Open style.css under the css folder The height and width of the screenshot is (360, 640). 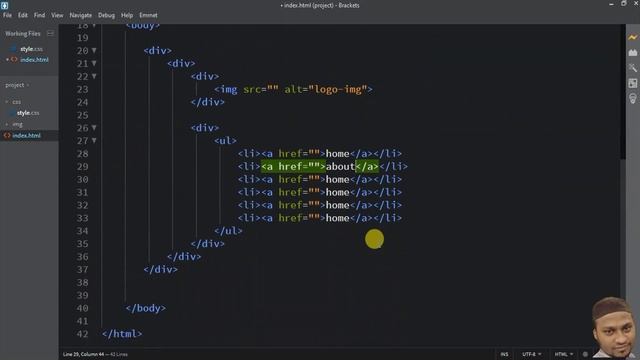coord(29,113)
